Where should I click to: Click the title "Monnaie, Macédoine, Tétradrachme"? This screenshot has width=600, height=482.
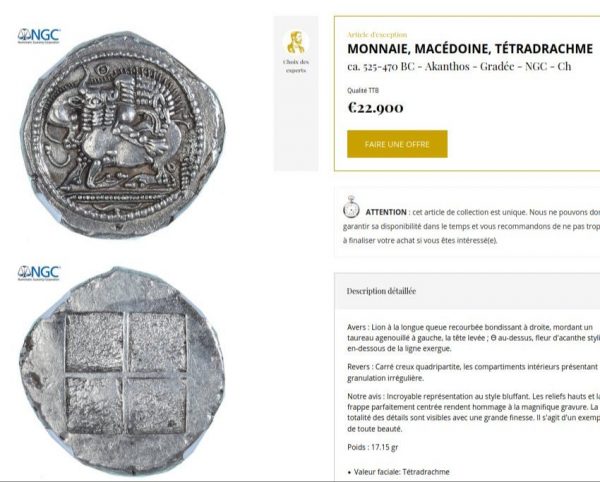[469, 48]
